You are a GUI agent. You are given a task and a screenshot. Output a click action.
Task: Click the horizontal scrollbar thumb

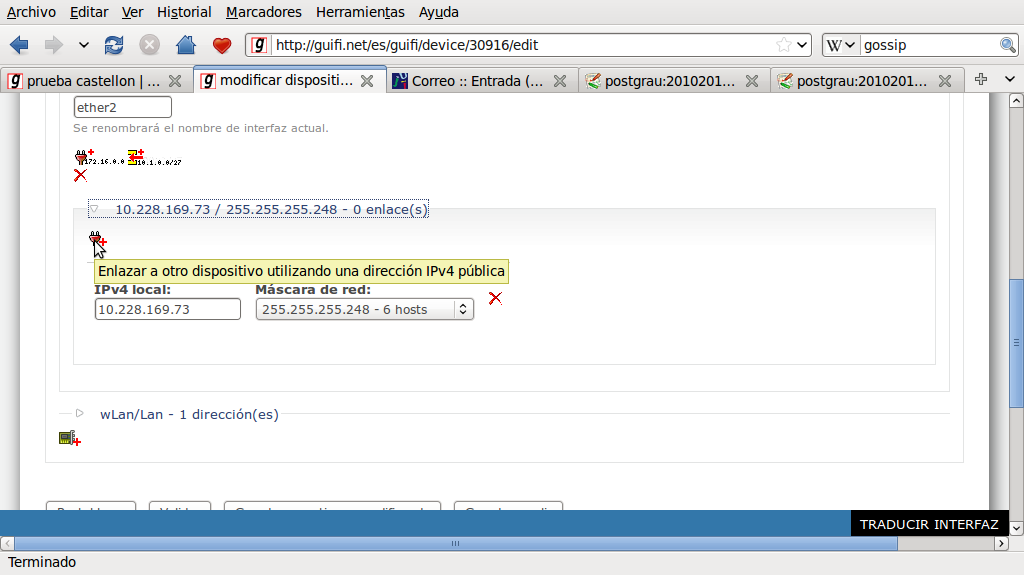coord(455,544)
